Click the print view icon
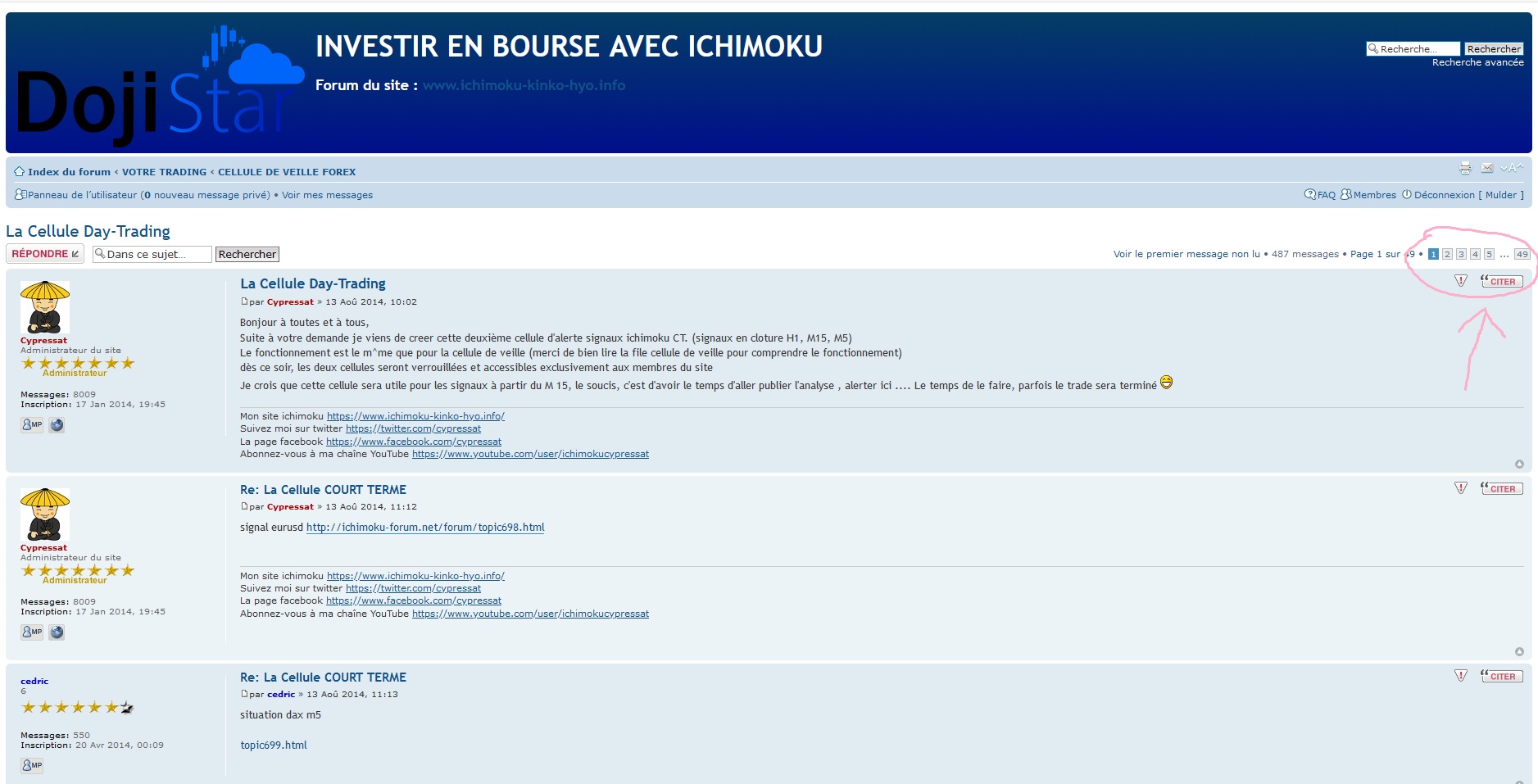 coord(1465,169)
